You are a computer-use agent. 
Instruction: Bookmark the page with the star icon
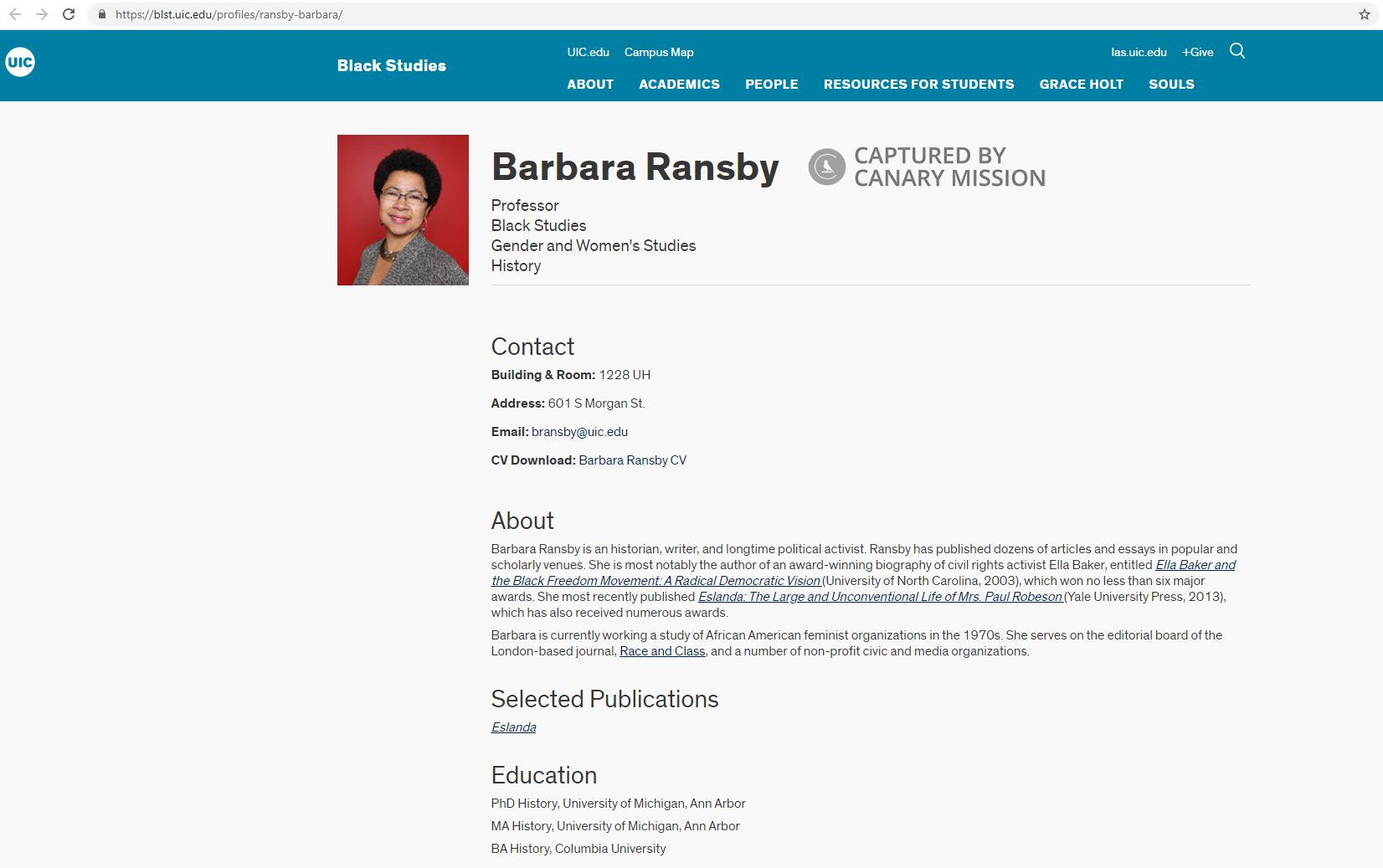click(x=1363, y=15)
